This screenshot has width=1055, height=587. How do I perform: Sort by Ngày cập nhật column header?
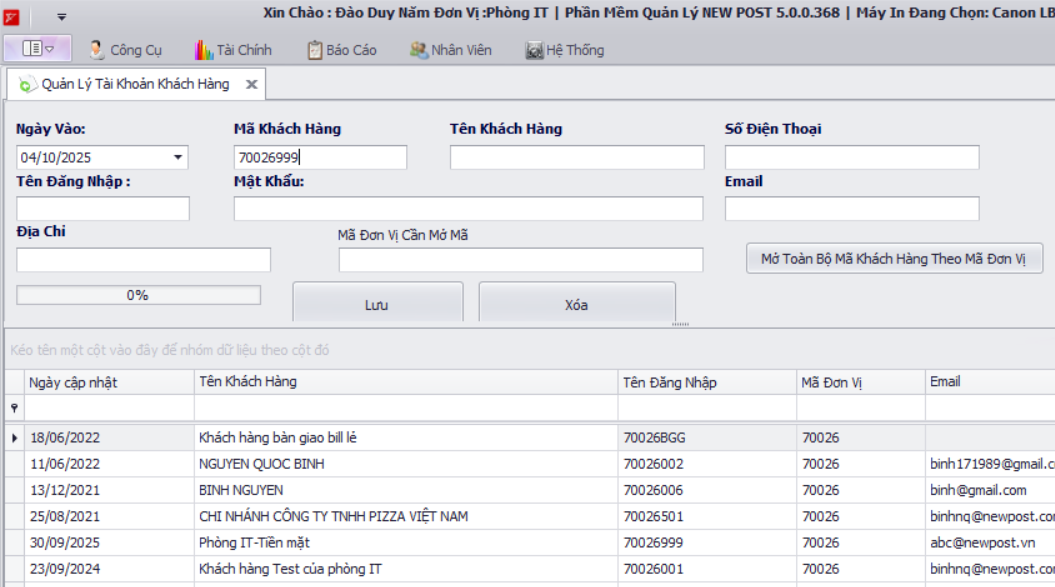pos(110,382)
